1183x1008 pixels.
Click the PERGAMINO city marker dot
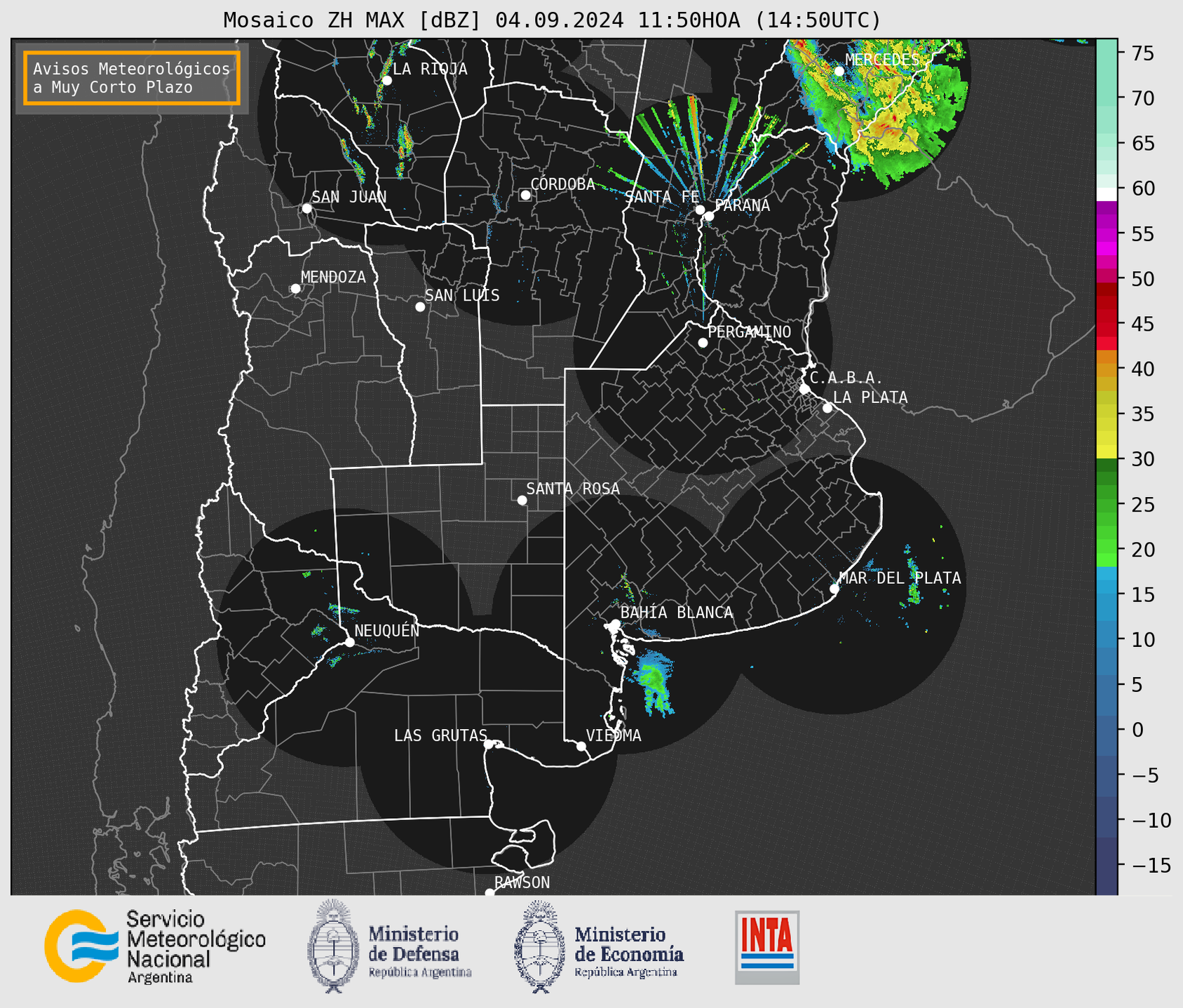pyautogui.click(x=703, y=343)
